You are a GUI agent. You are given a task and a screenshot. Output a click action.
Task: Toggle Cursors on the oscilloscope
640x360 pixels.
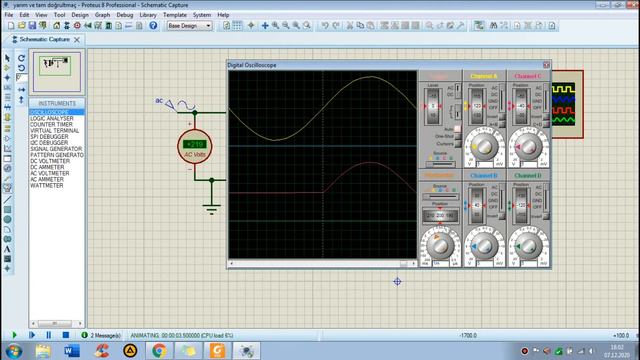click(458, 144)
